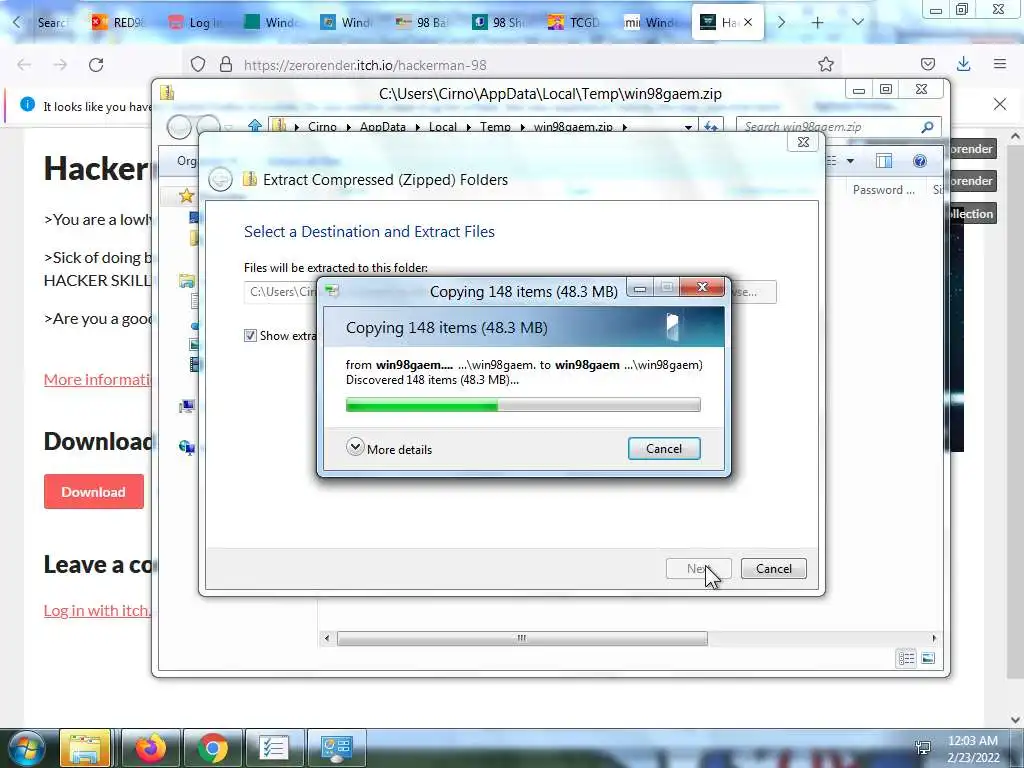The image size is (1024, 768).
Task: Switch to the 98 Ba tab
Action: pos(422,22)
